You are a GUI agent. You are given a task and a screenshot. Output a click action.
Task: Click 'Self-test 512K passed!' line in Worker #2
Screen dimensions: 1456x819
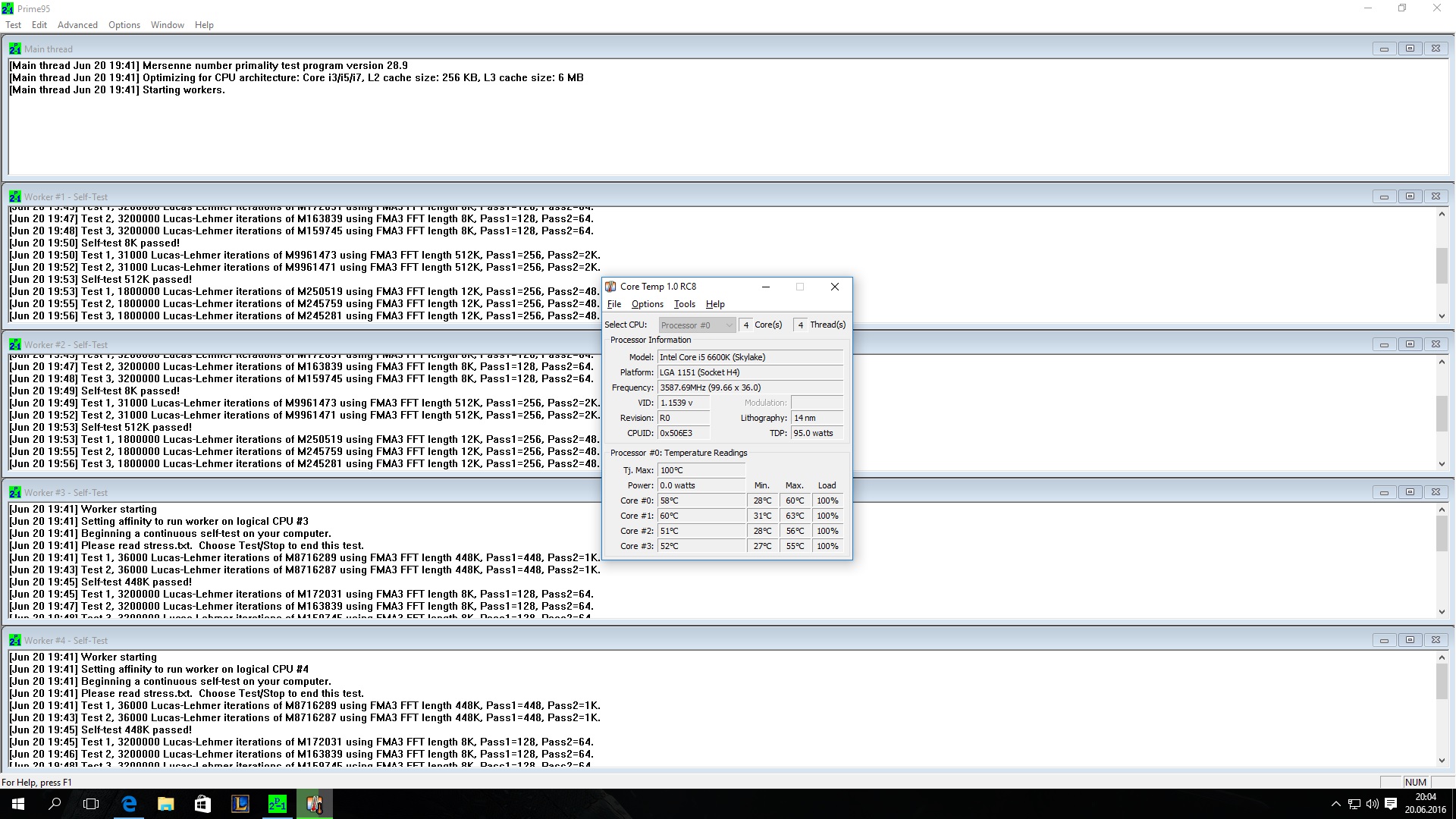[x=101, y=428]
